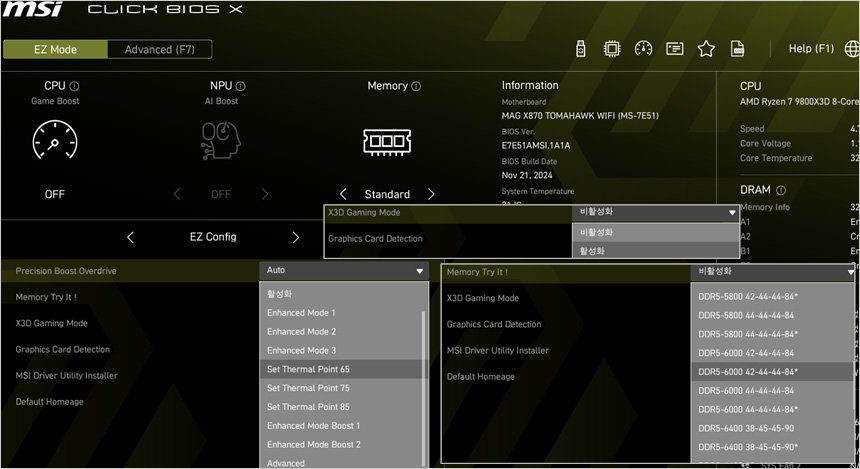Click the CPU Game Boost speedometer icon
Image resolution: width=860 pixels, height=469 pixels.
[55, 141]
